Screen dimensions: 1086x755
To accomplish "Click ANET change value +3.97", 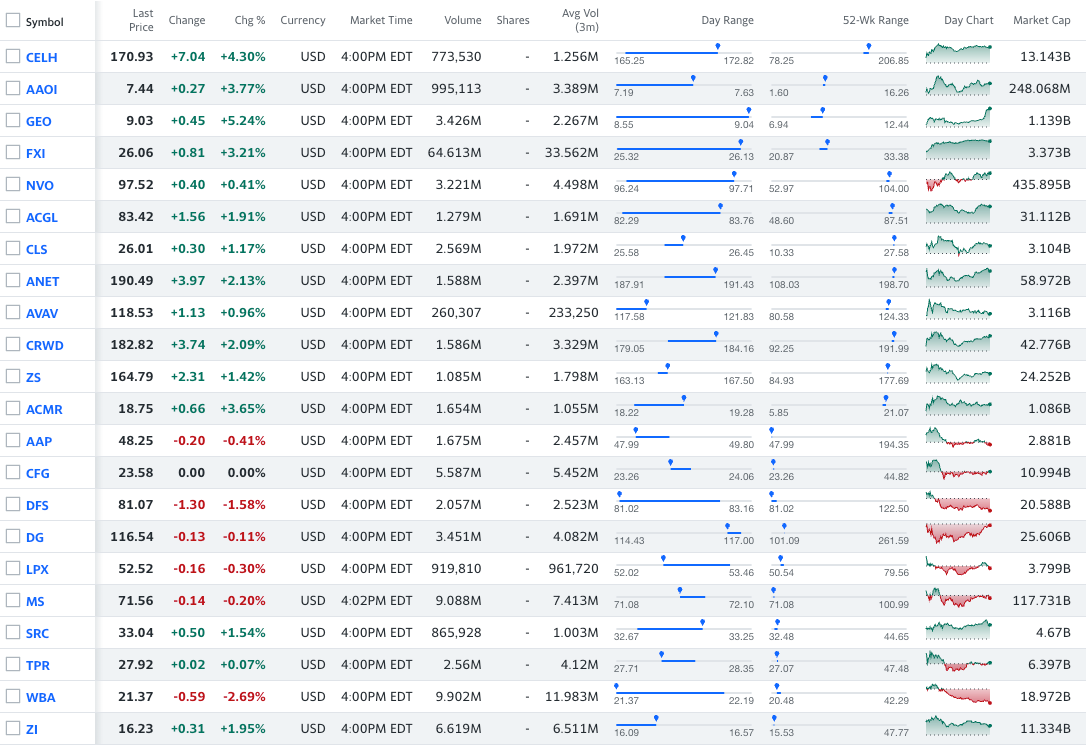I will click(188, 281).
